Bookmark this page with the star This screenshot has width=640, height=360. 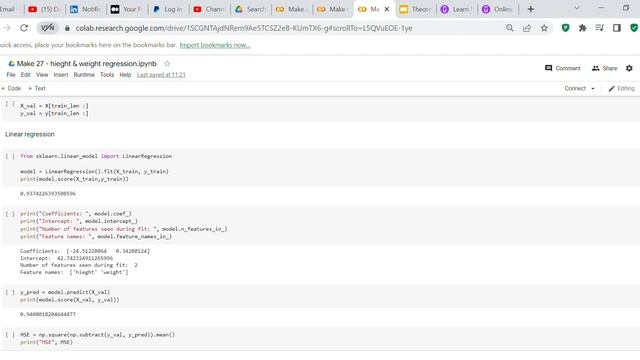pos(544,28)
